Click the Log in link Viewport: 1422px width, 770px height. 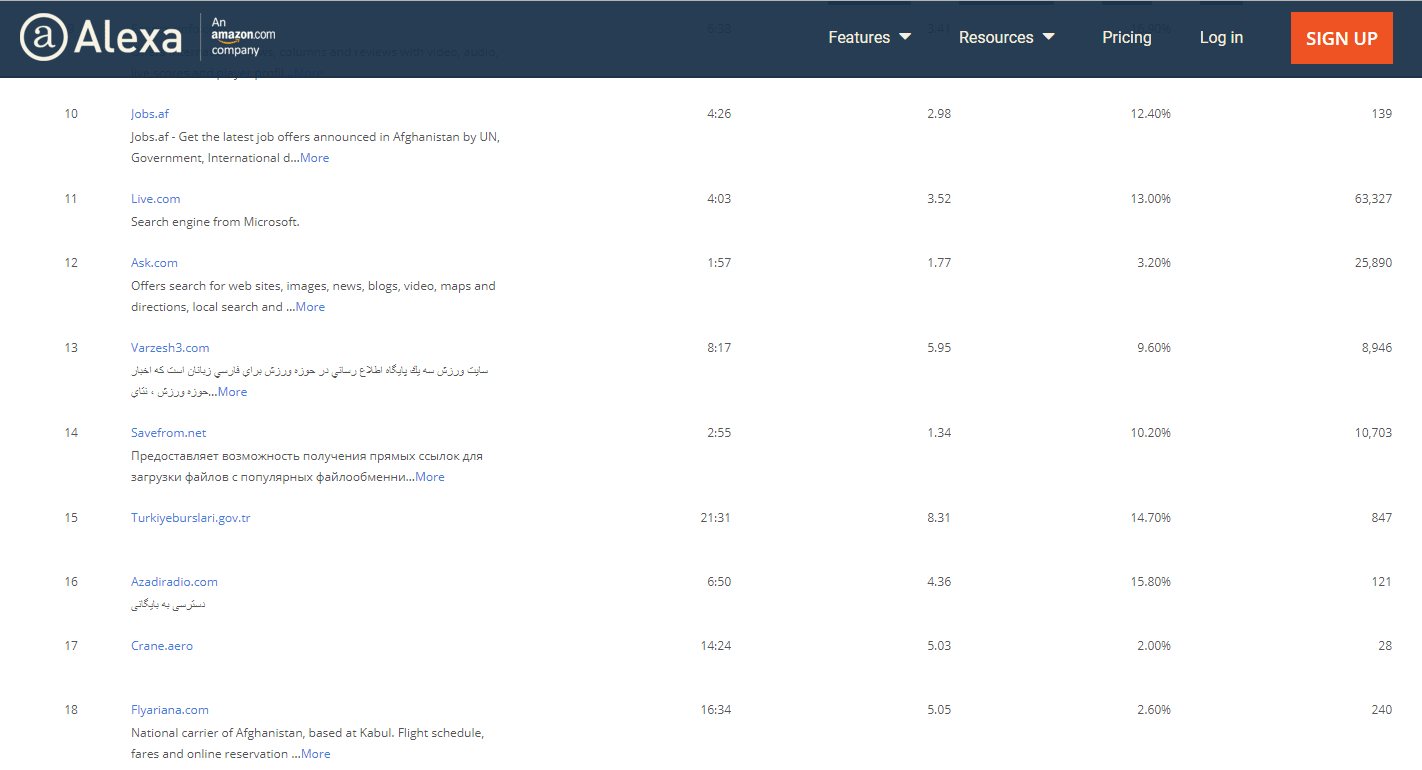1221,37
